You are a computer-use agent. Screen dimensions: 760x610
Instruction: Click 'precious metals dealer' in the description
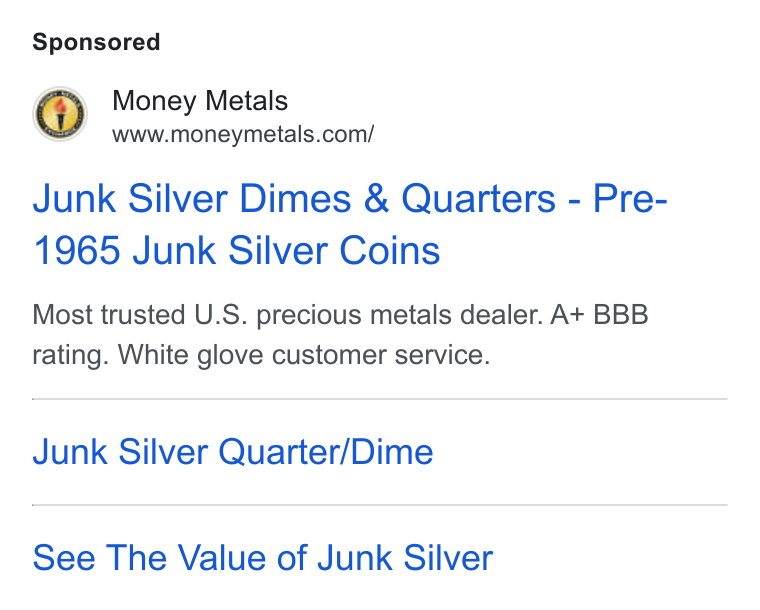tap(400, 315)
